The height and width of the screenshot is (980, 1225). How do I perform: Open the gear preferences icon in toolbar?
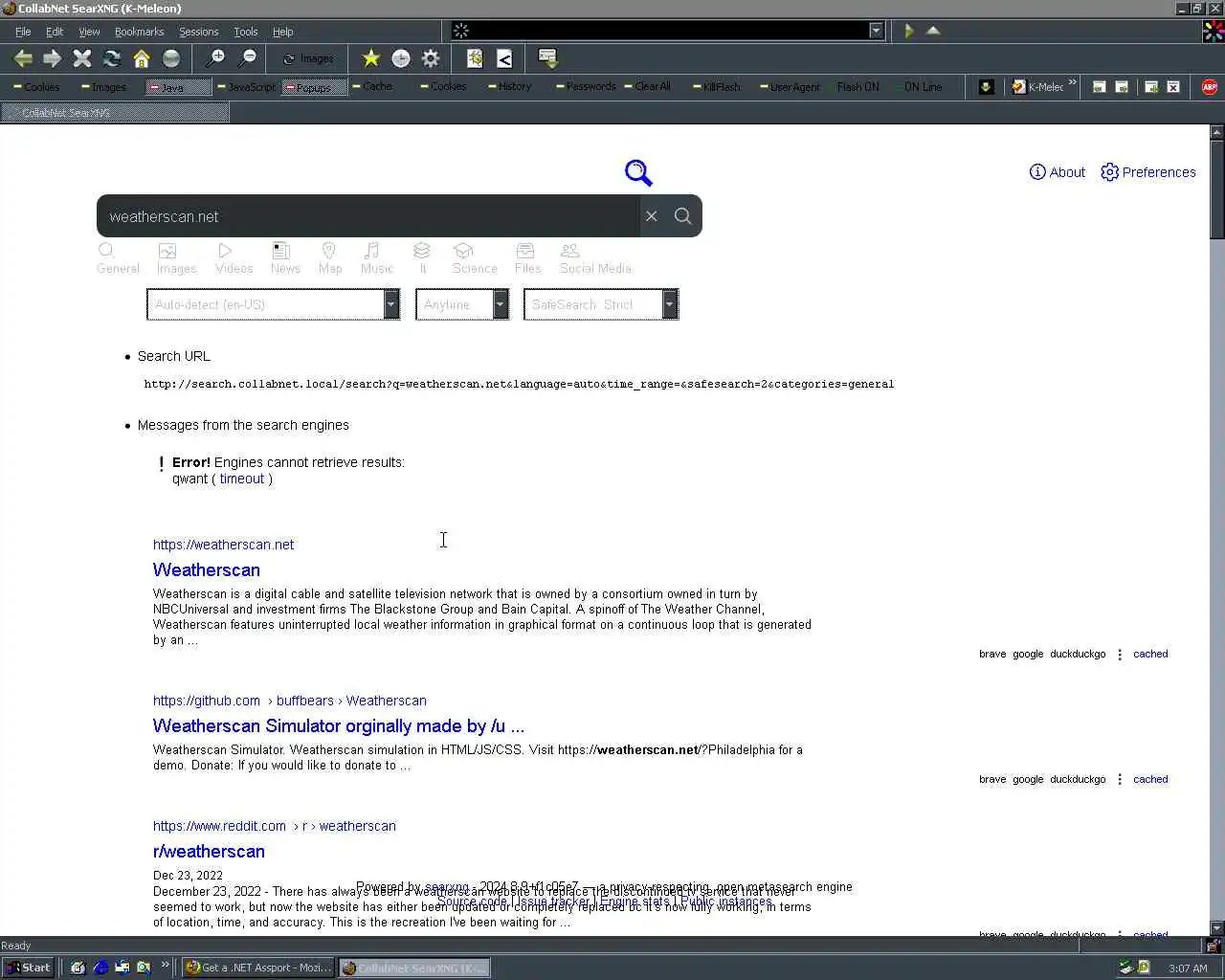click(431, 58)
